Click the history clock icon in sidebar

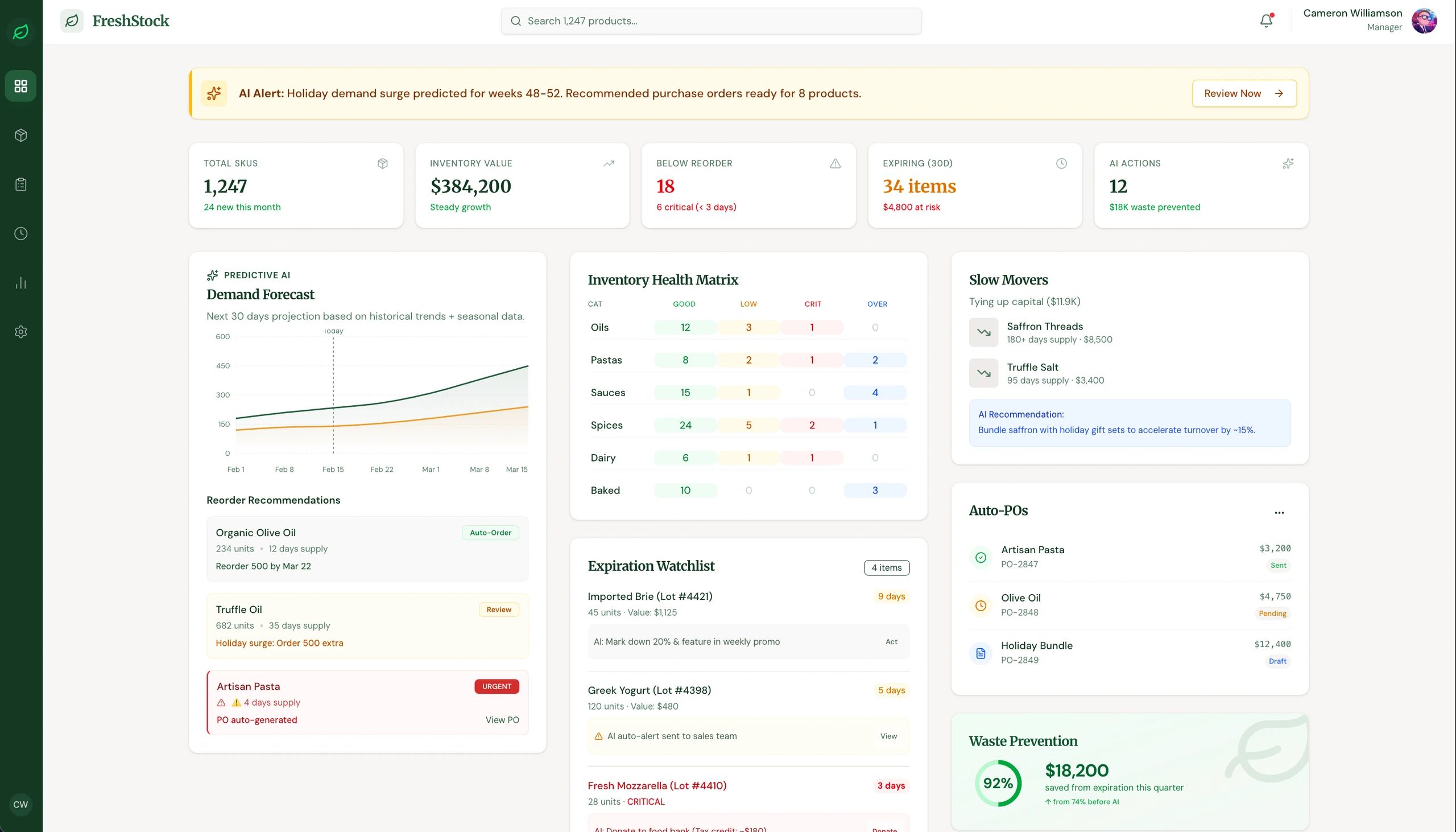pos(21,233)
